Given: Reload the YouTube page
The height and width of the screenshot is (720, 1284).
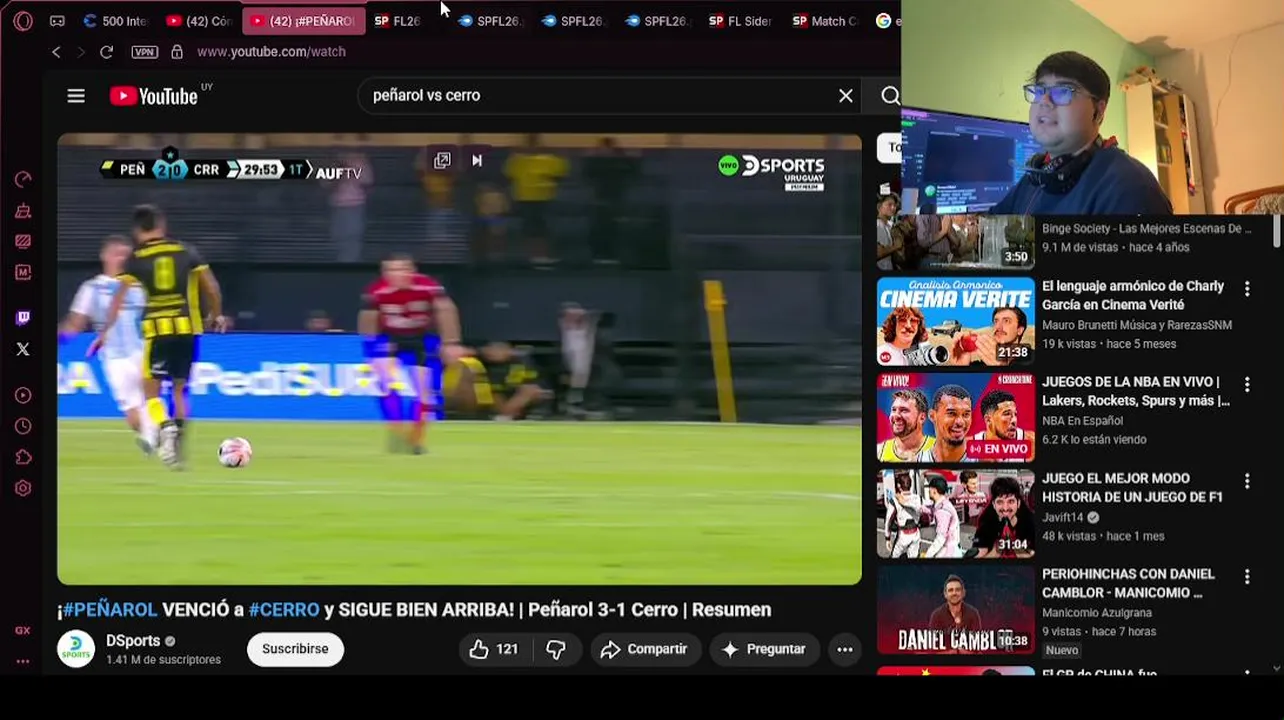Looking at the screenshot, I should [106, 52].
